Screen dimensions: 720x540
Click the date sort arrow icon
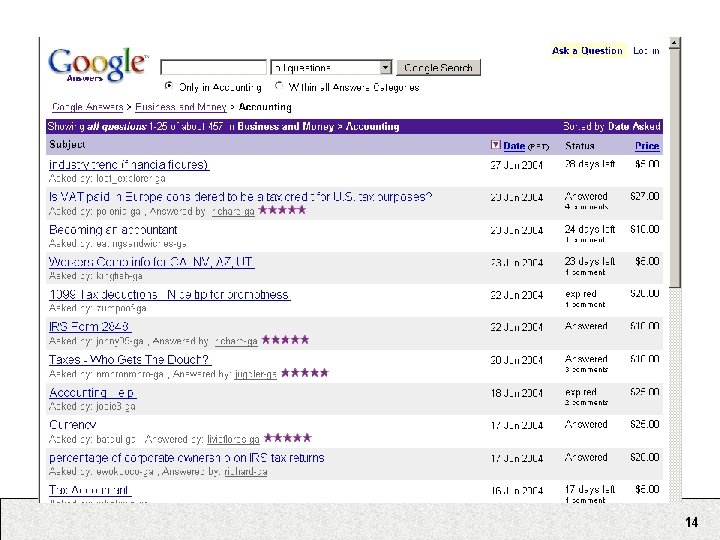click(x=495, y=145)
